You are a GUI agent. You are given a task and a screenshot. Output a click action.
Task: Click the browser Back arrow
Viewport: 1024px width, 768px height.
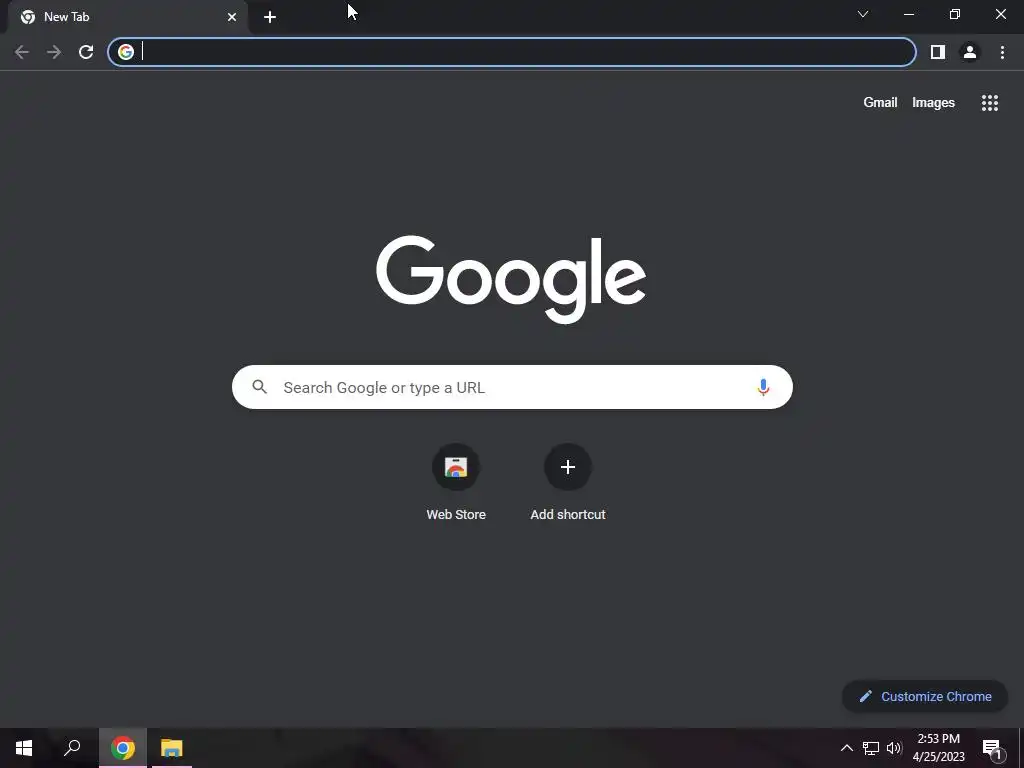point(22,52)
